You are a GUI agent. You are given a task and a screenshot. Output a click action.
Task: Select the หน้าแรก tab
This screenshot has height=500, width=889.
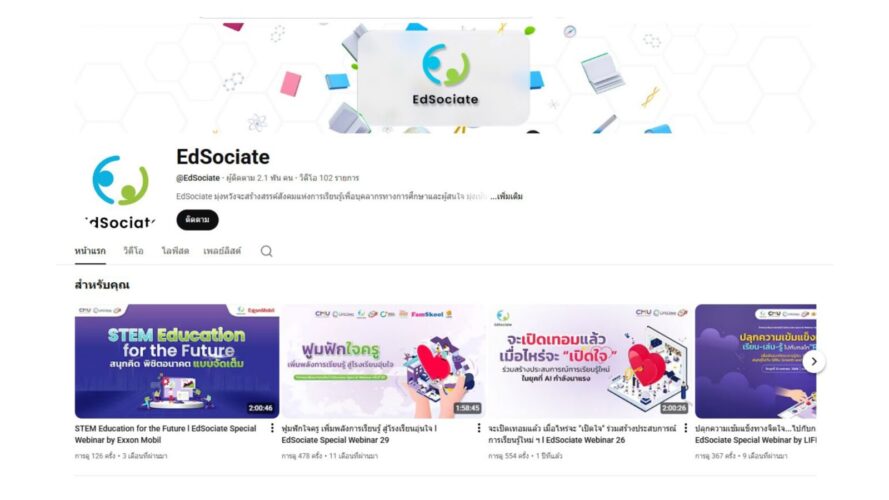pos(90,251)
